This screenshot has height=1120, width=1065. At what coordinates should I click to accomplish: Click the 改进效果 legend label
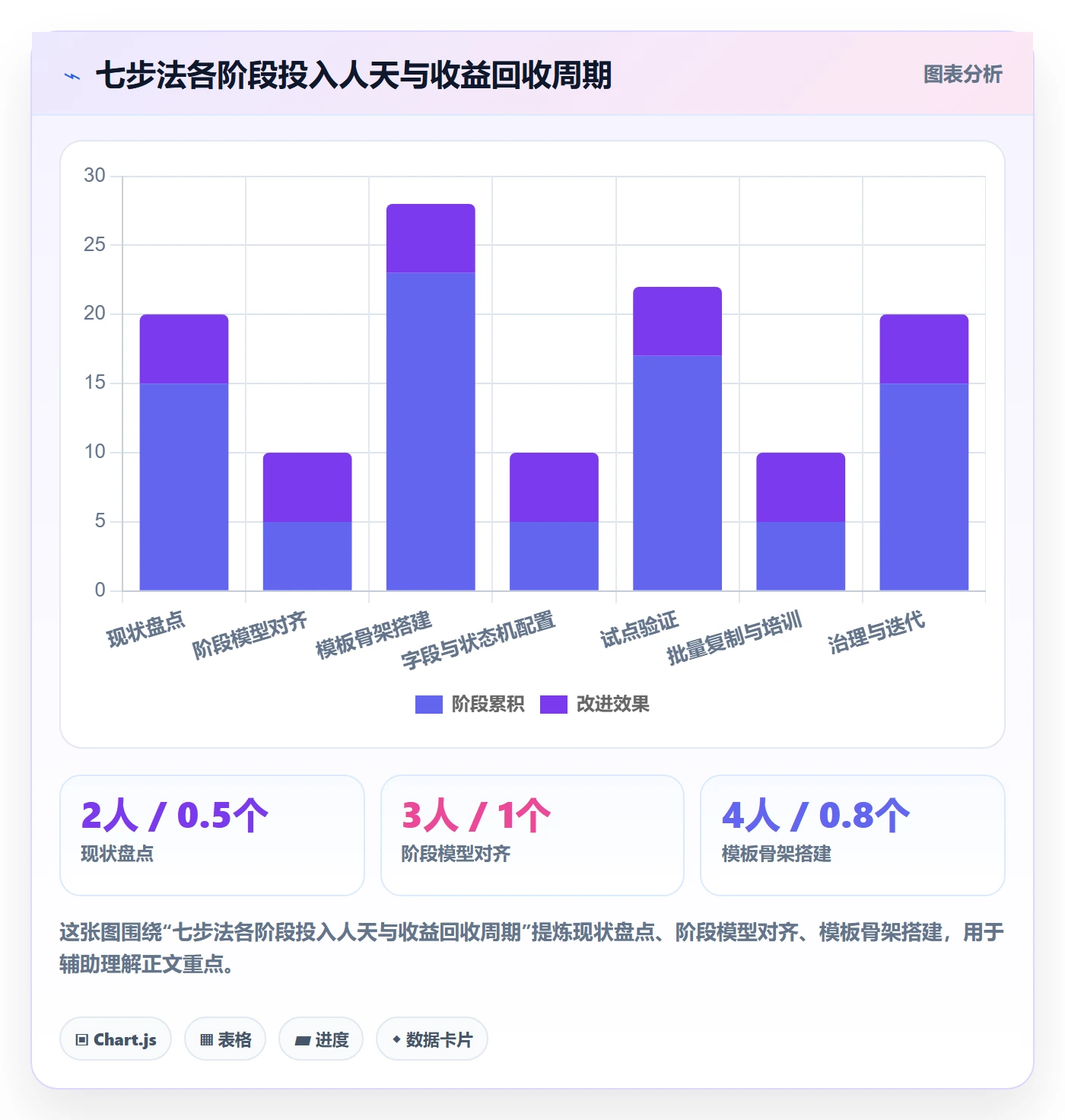pos(612,705)
